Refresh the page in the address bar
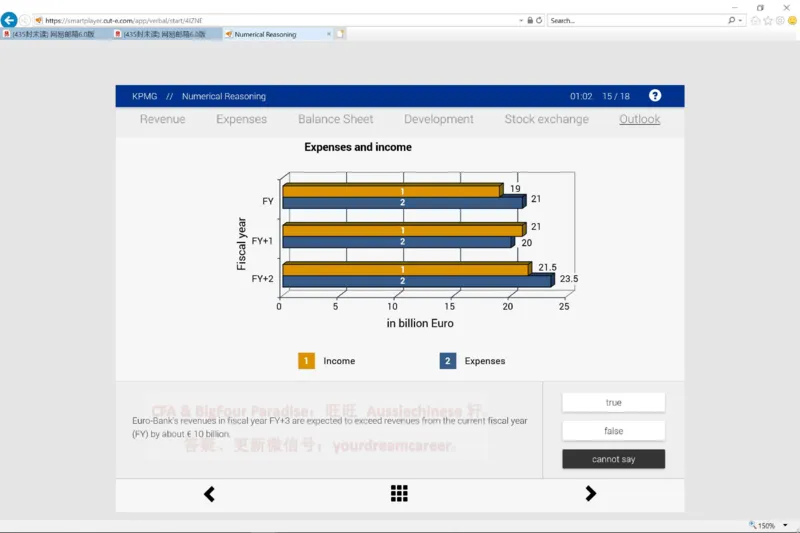Screen dimensions: 800x533 click(540, 20)
